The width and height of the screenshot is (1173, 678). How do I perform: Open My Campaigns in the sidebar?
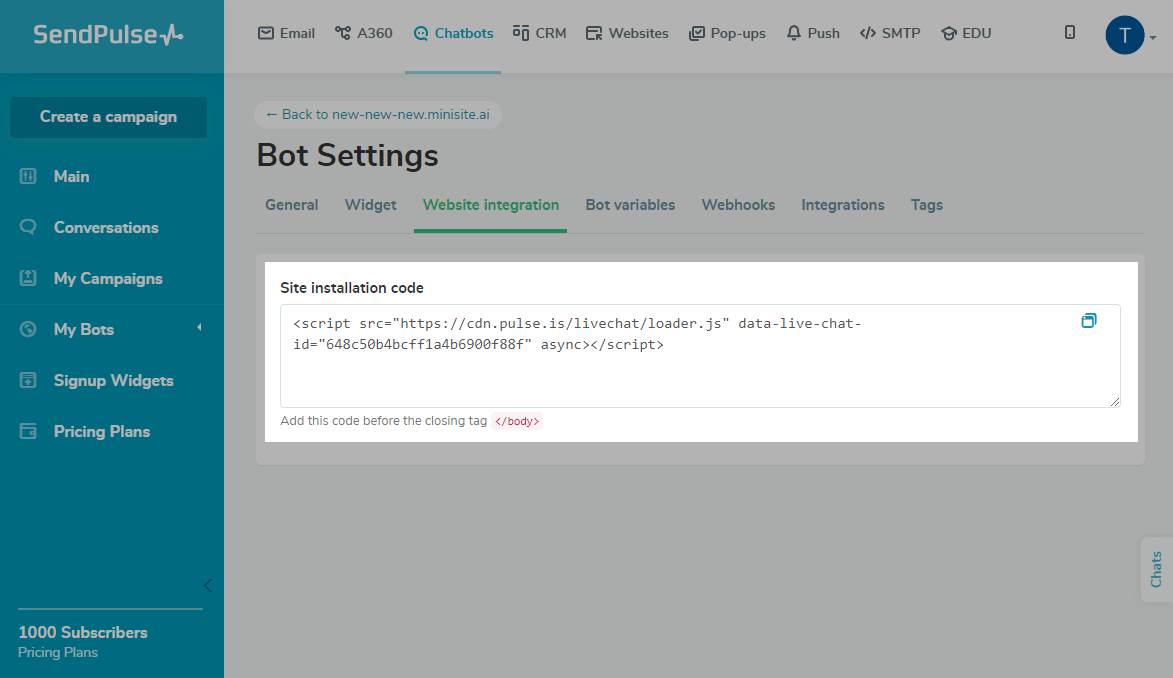click(x=108, y=278)
